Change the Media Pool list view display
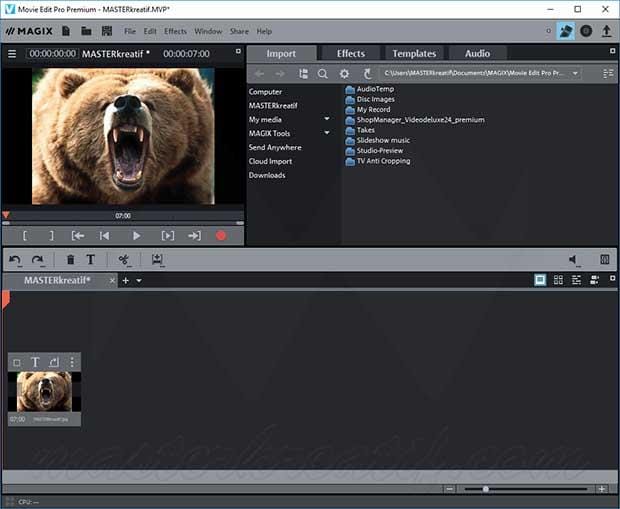This screenshot has width=620, height=509. [x=608, y=74]
